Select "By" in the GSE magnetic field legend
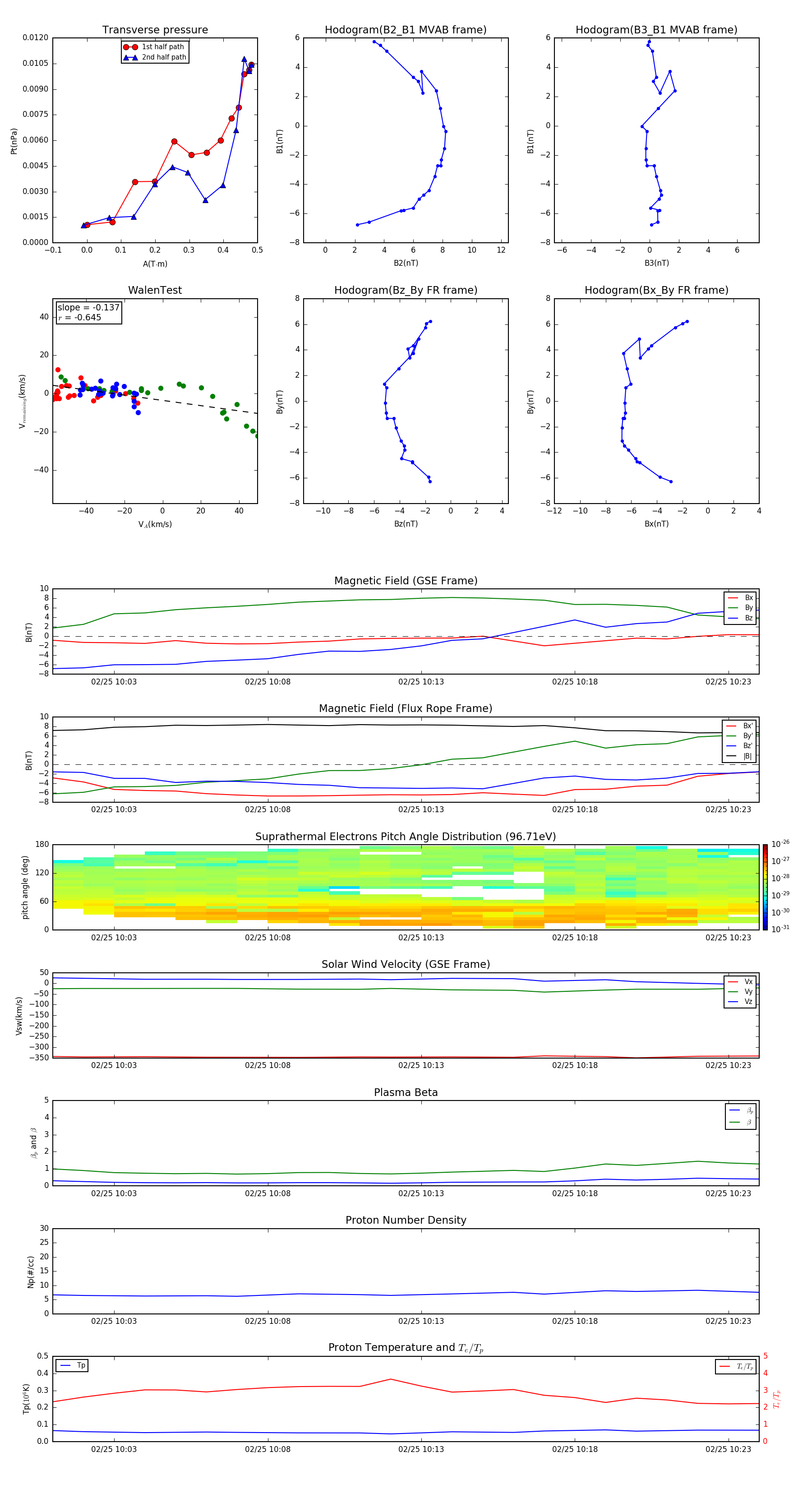Screen dimensions: 812x1489 (x=741, y=607)
